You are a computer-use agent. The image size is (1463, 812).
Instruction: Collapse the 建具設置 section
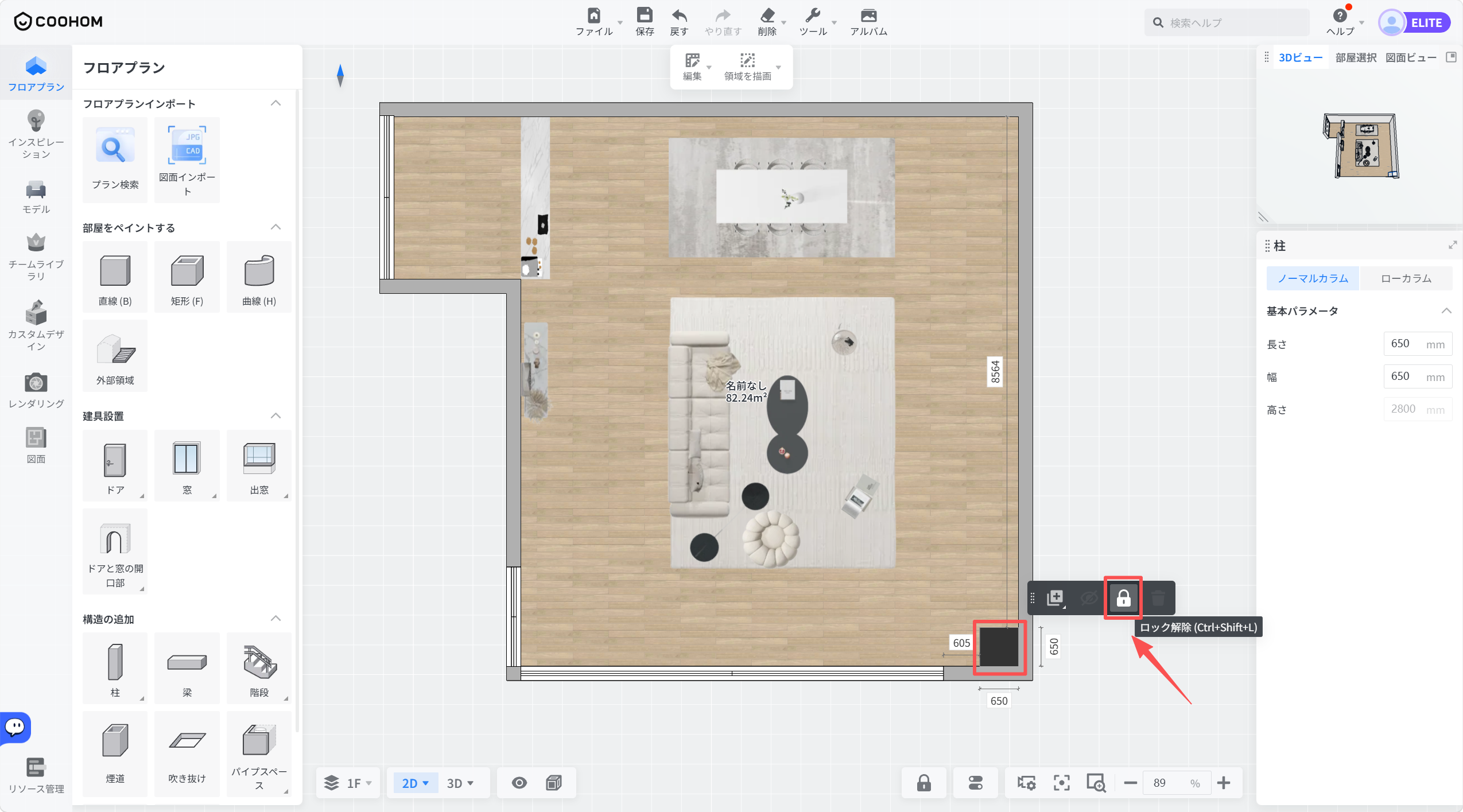275,415
